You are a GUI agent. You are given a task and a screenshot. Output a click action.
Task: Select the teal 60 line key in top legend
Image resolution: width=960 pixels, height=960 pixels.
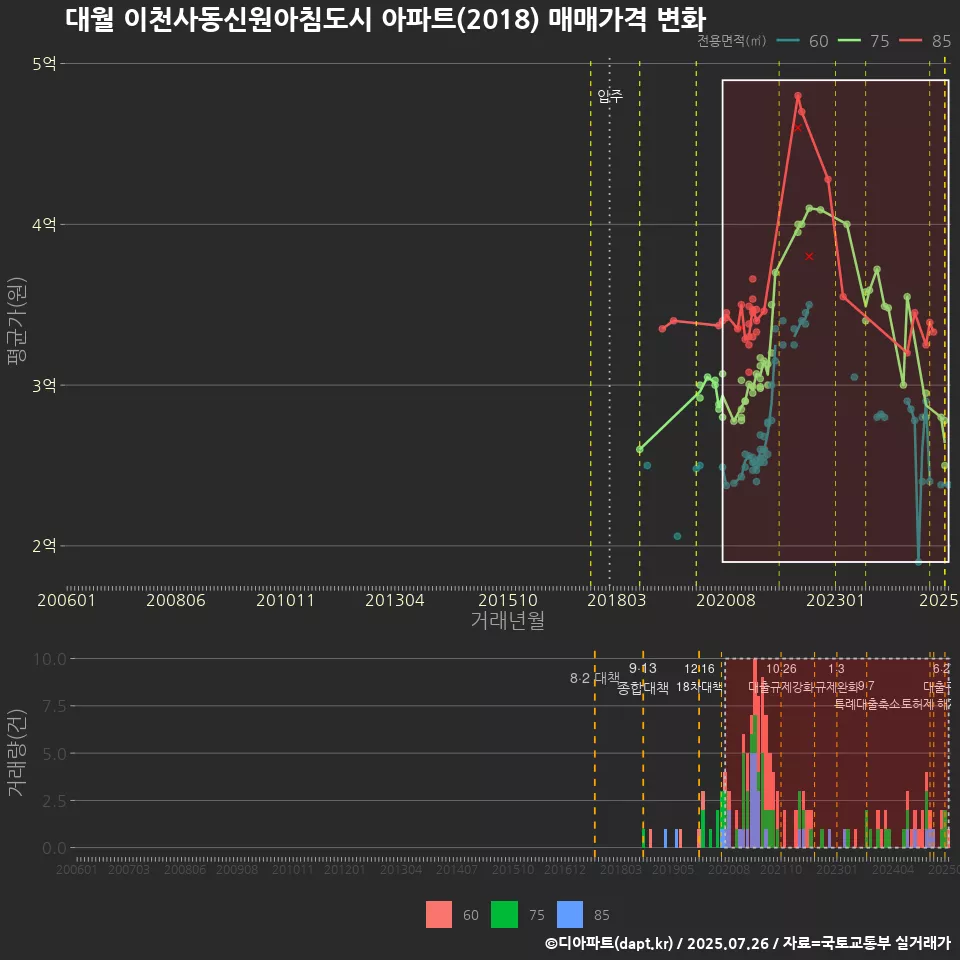pos(789,41)
